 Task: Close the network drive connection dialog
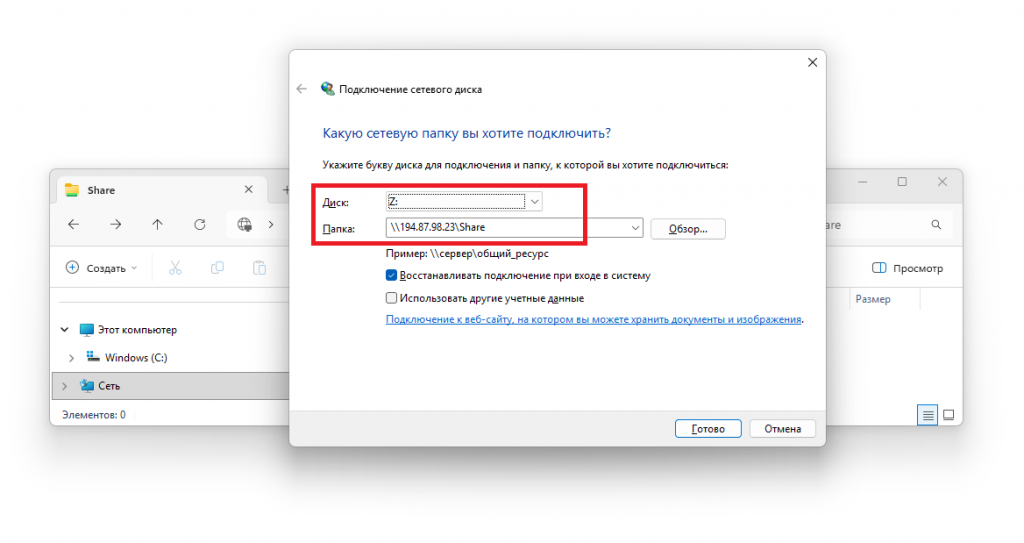(x=812, y=63)
